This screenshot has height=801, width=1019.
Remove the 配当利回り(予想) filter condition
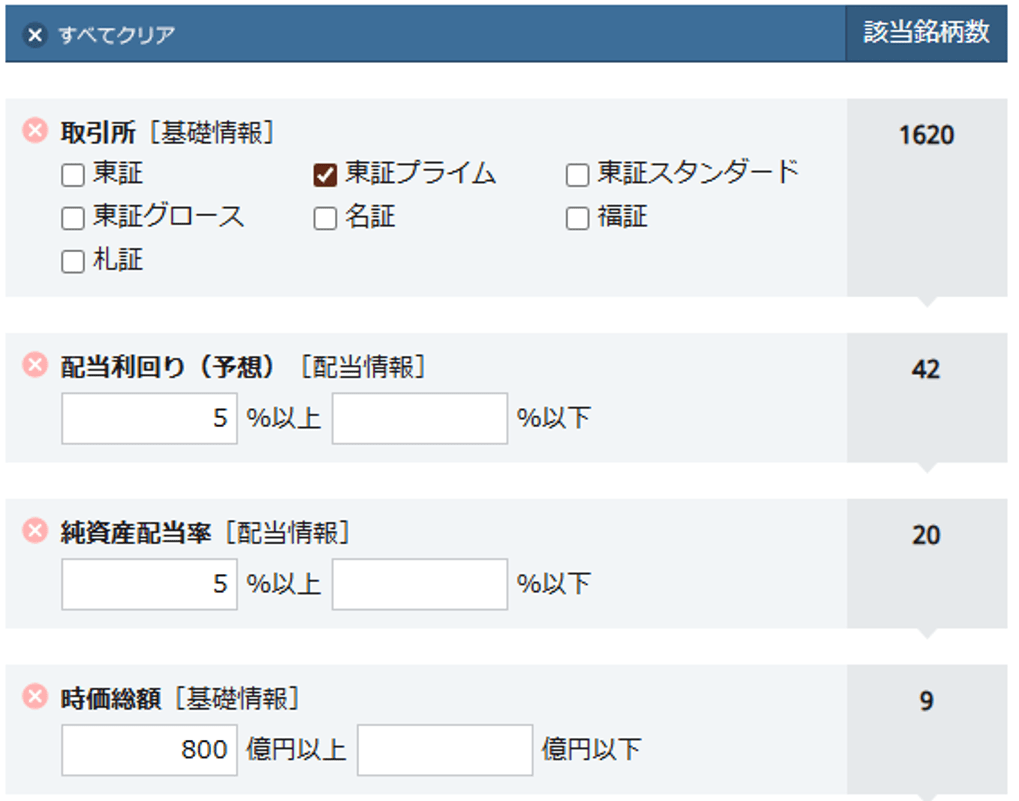pyautogui.click(x=35, y=366)
